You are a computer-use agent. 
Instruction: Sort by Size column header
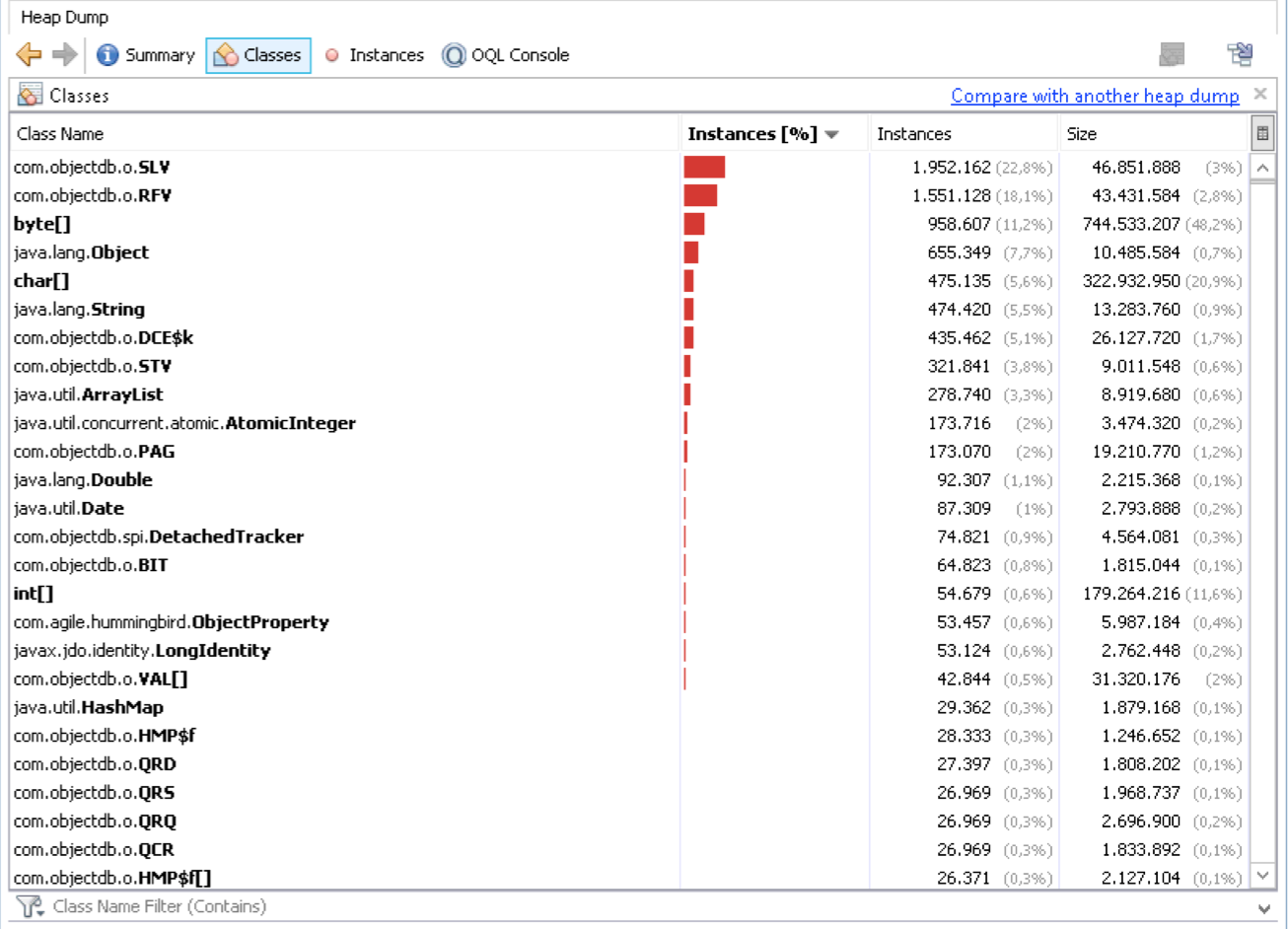point(1153,134)
